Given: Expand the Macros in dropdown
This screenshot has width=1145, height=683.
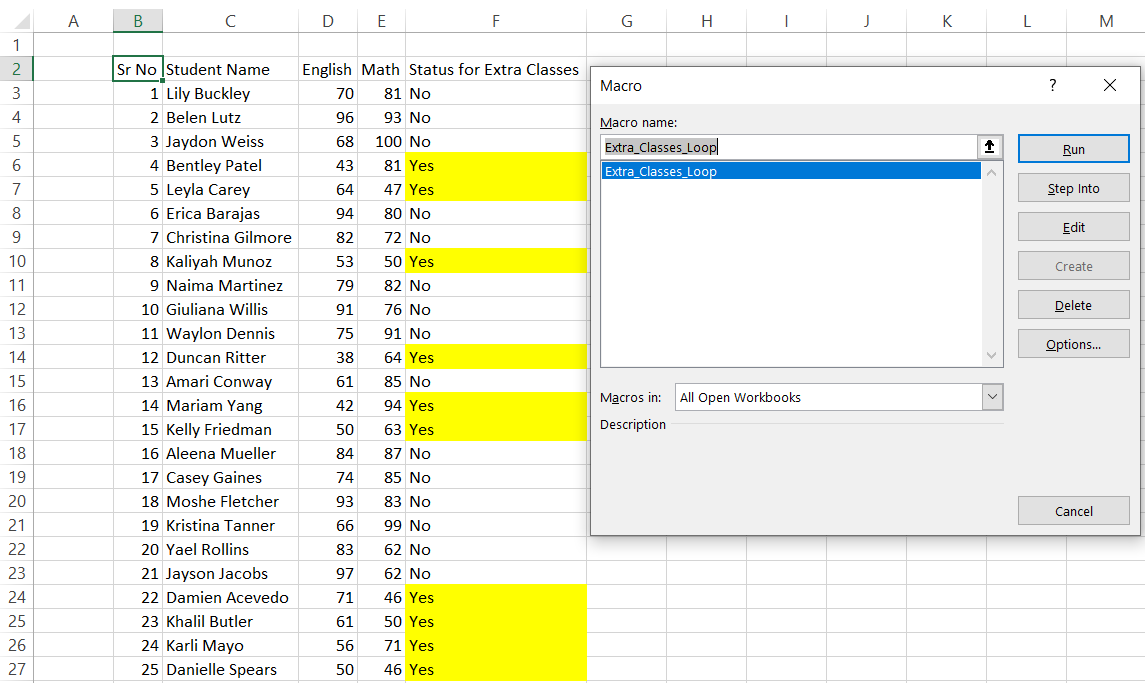Looking at the screenshot, I should coord(991,397).
